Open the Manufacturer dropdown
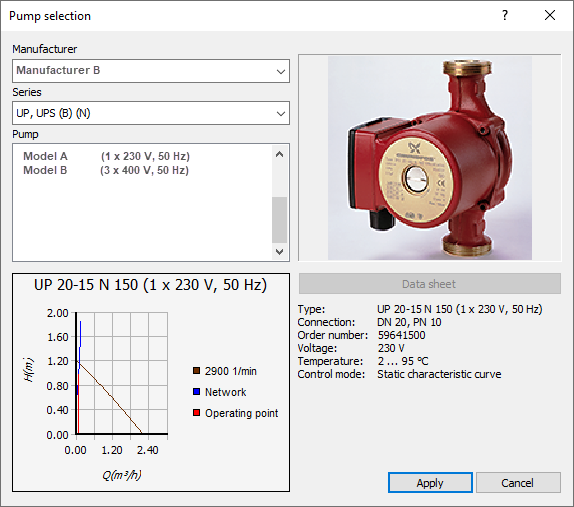574x507 pixels. click(150, 71)
